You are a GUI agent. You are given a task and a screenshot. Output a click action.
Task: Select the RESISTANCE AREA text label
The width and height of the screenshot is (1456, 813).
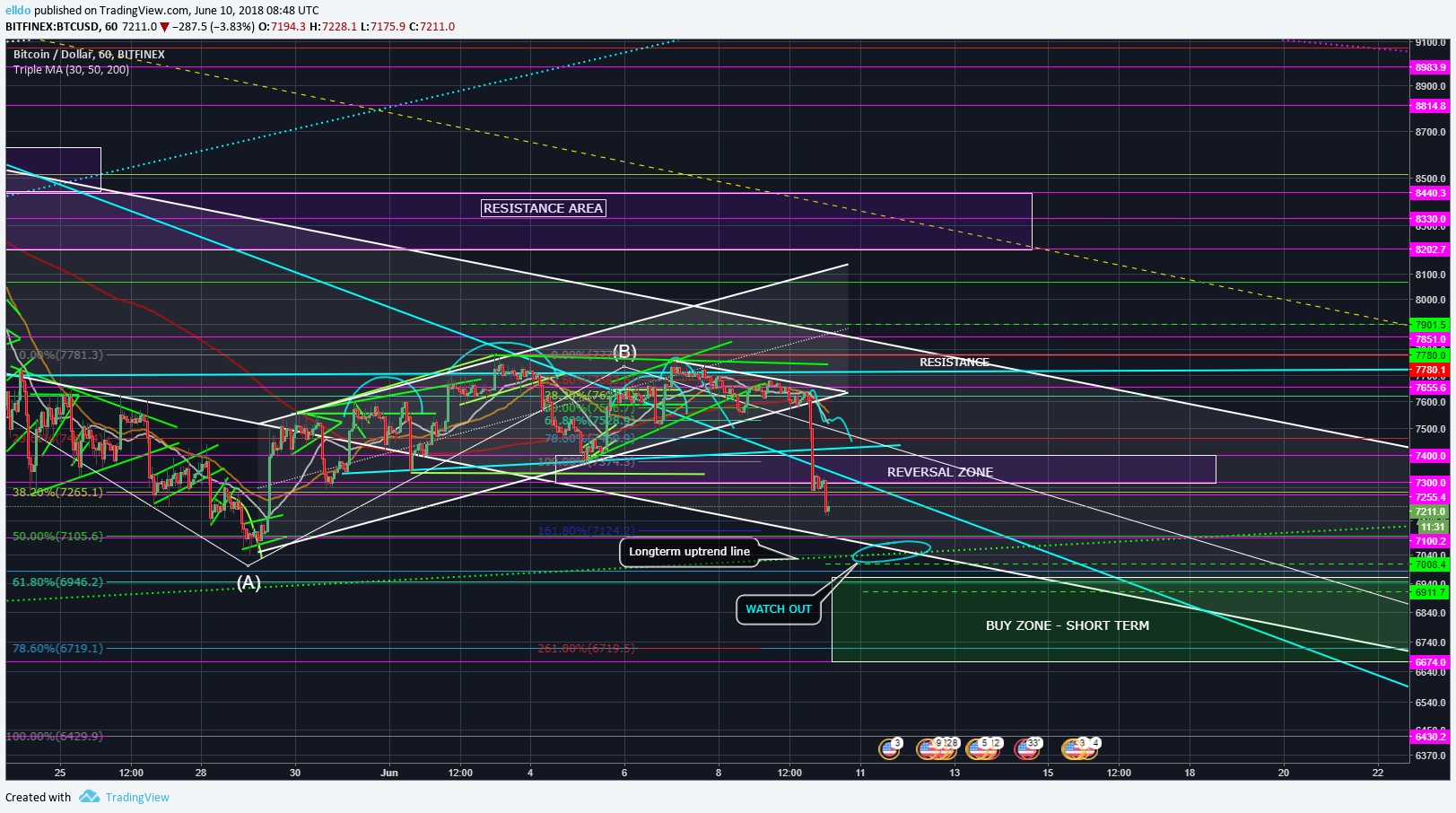(543, 208)
